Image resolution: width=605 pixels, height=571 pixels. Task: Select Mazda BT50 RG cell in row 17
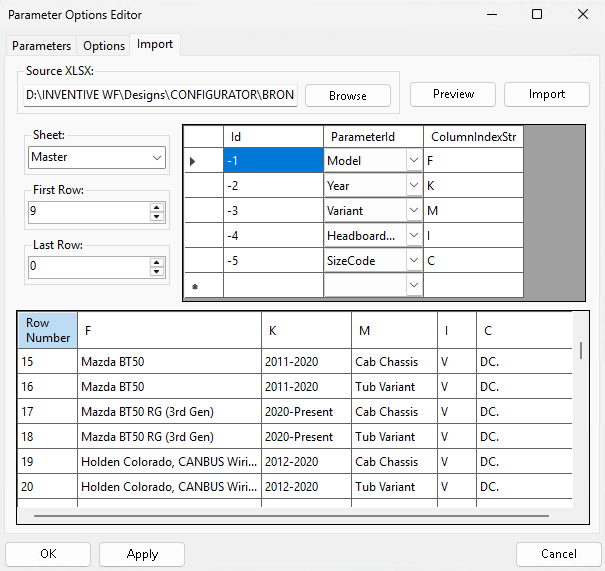coord(169,412)
